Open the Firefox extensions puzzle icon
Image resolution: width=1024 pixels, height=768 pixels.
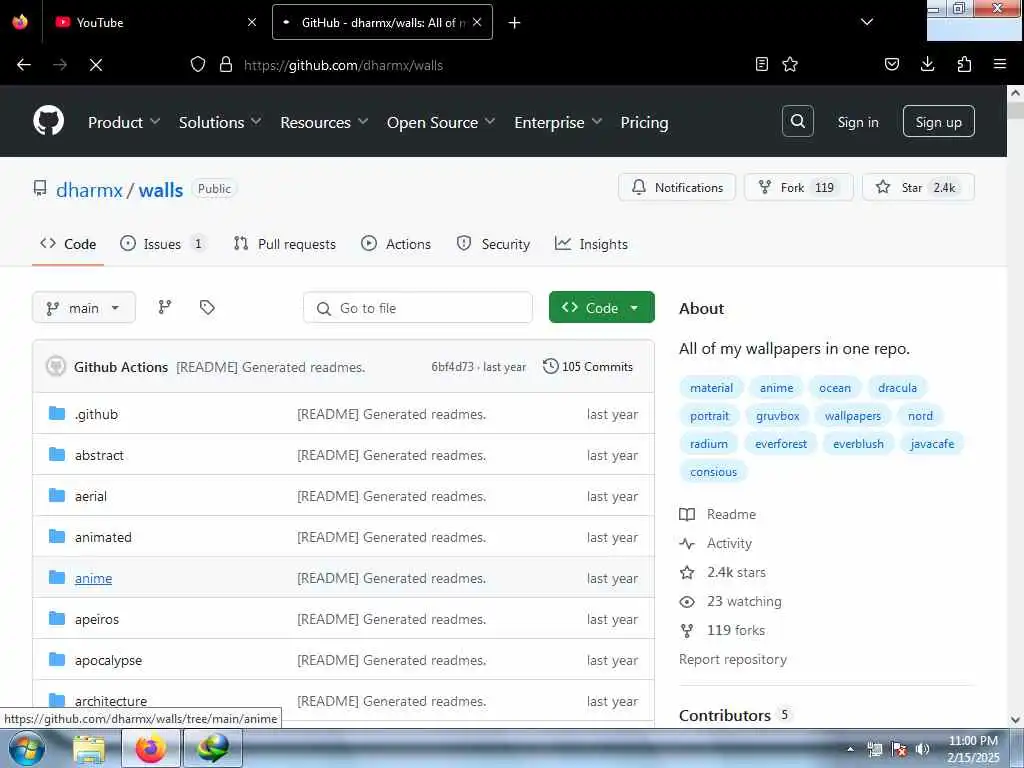[x=964, y=64]
